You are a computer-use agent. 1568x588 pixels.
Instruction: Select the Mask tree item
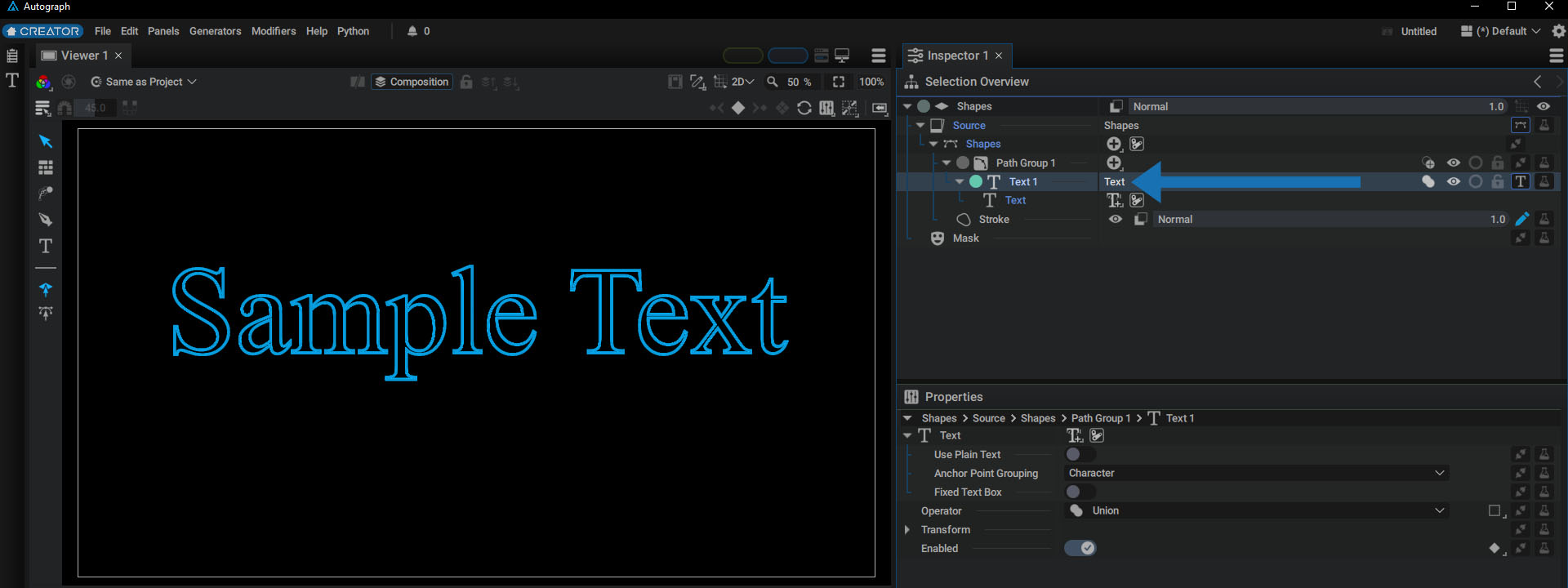[966, 238]
